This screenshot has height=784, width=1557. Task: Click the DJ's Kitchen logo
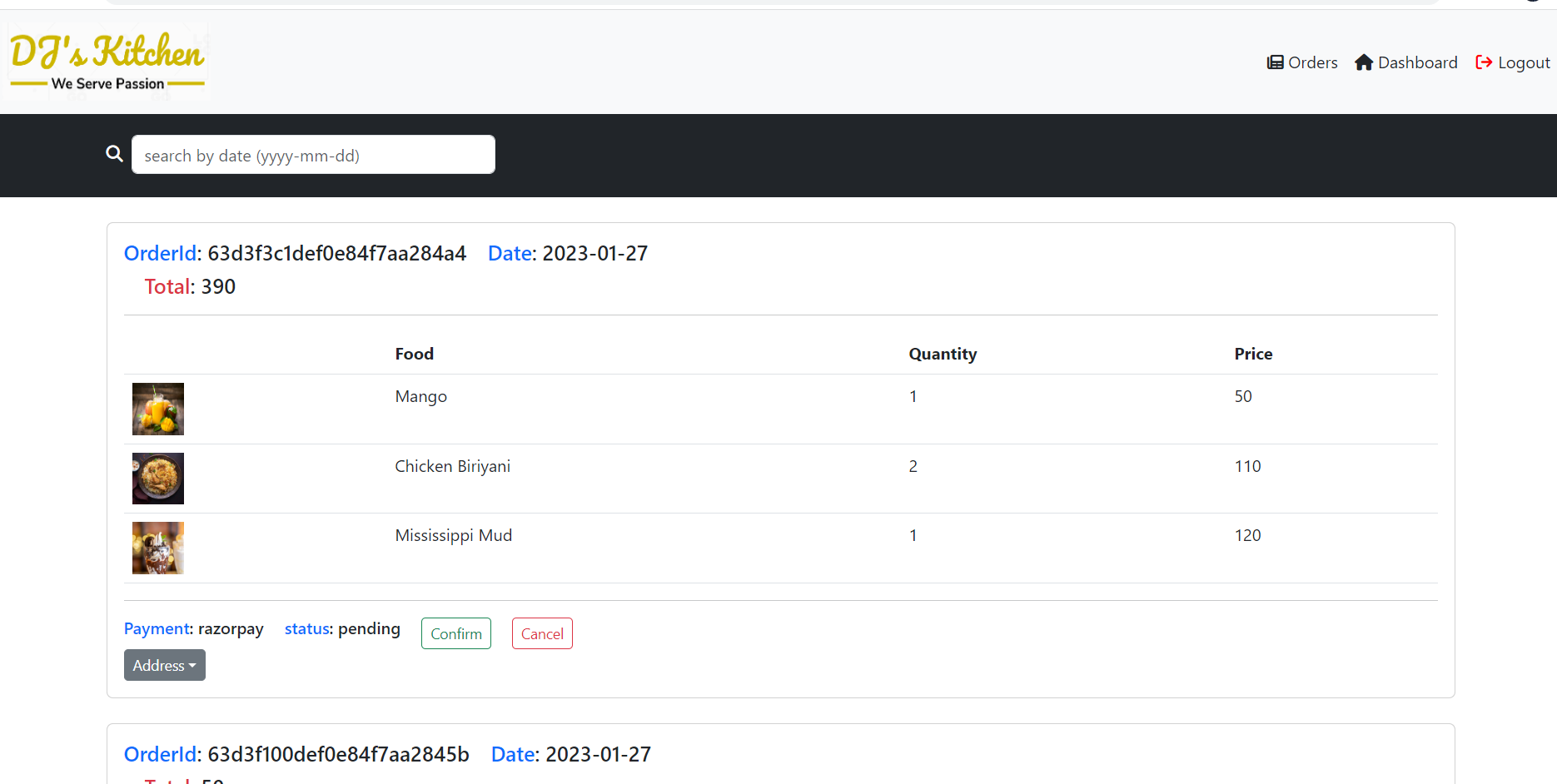(x=107, y=60)
